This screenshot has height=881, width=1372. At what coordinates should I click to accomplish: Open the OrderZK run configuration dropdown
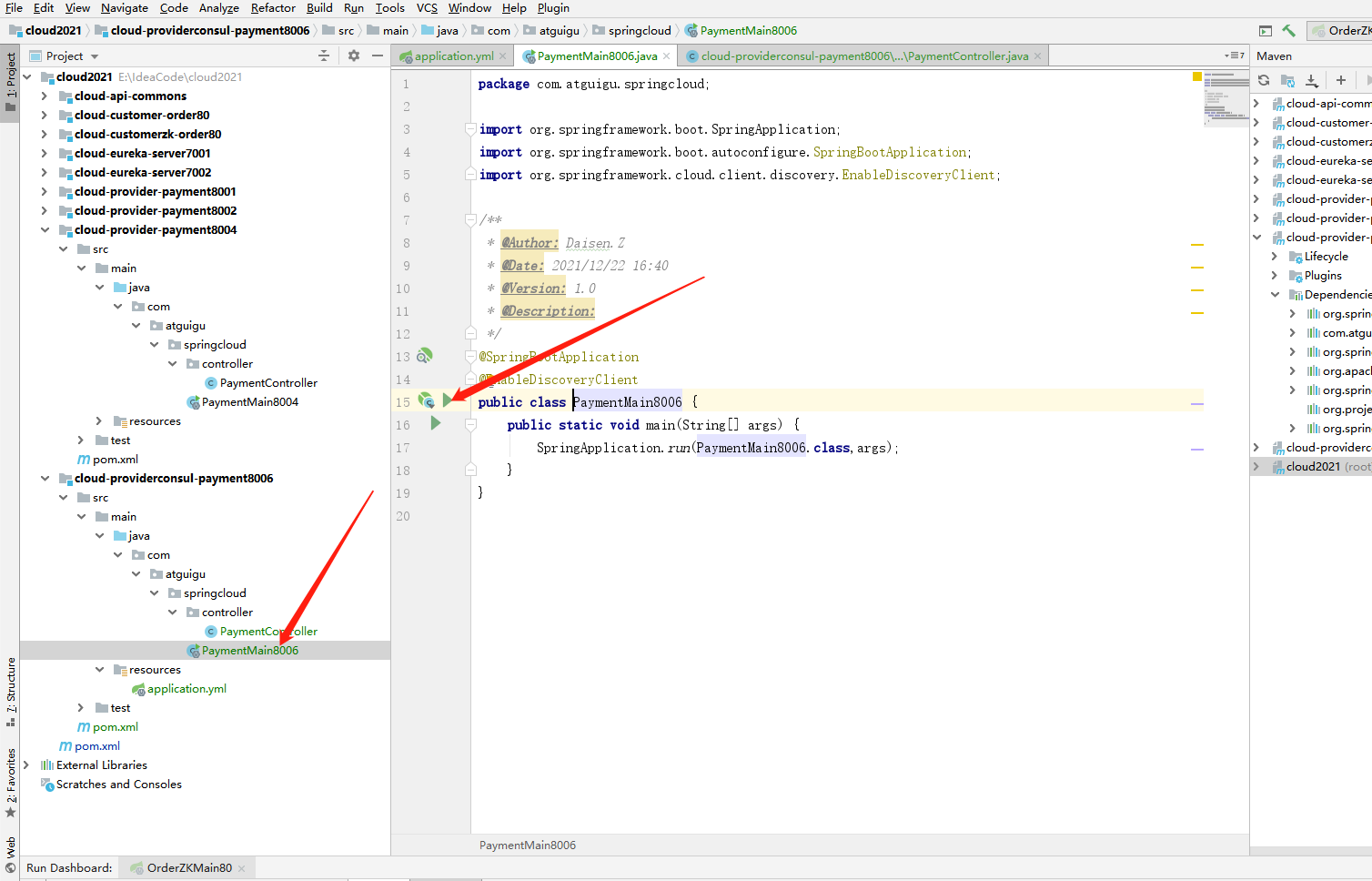[x=1341, y=30]
